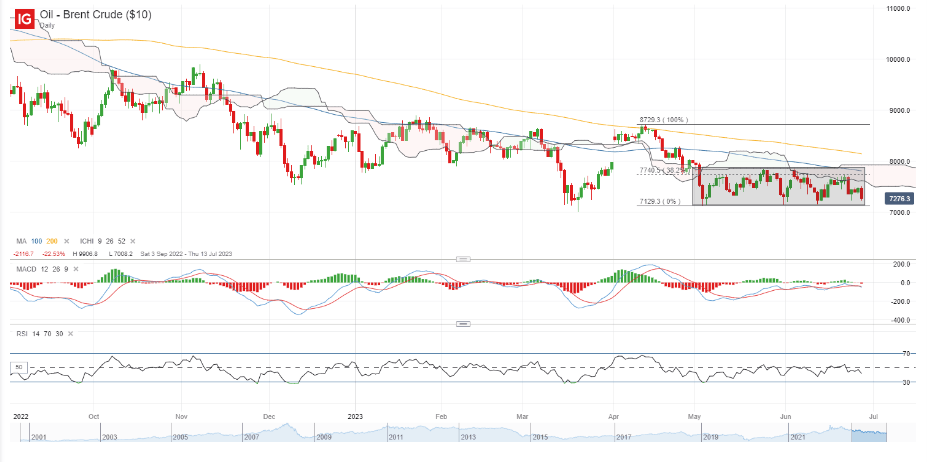Click the RSI 50 level label
927x462 pixels.
(18, 367)
